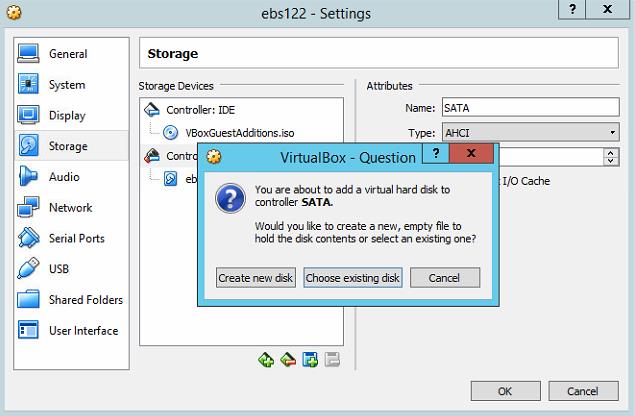Click the remove controller icon

pos(288,360)
